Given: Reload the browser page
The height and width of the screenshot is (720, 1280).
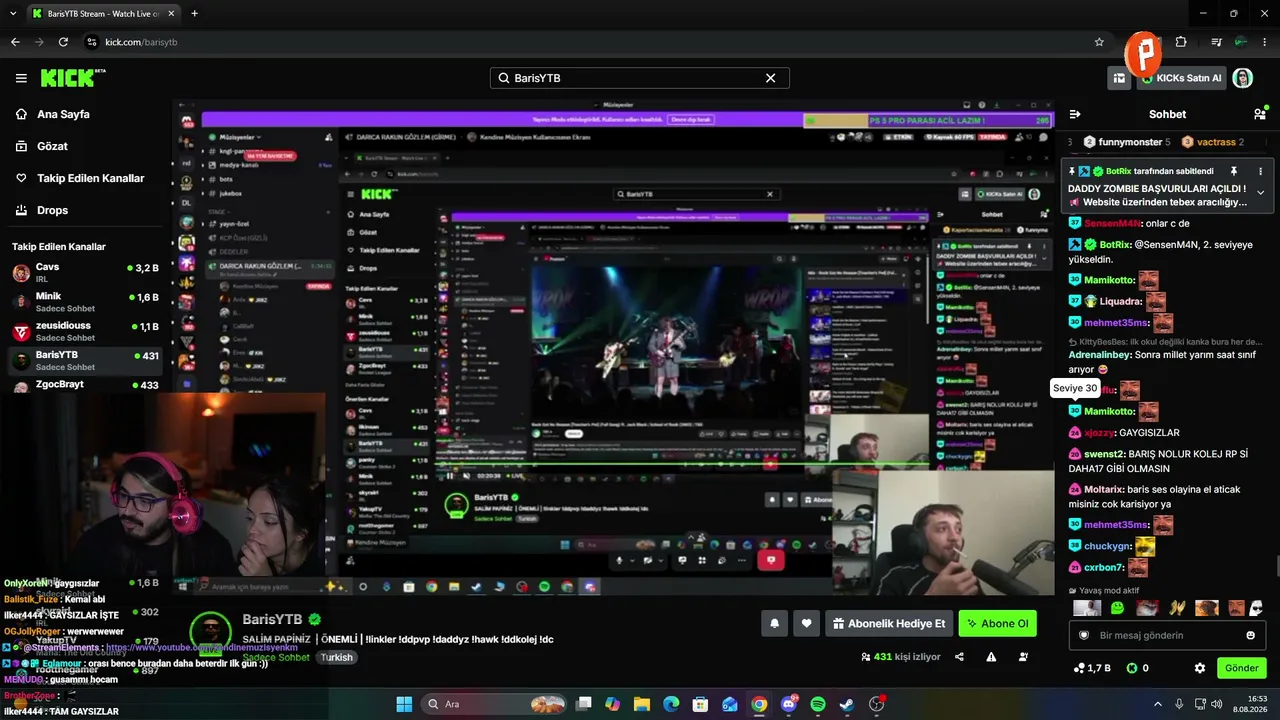Looking at the screenshot, I should tap(63, 42).
